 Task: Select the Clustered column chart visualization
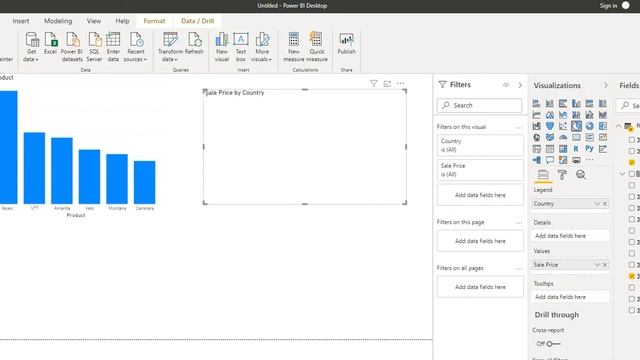(x=576, y=104)
